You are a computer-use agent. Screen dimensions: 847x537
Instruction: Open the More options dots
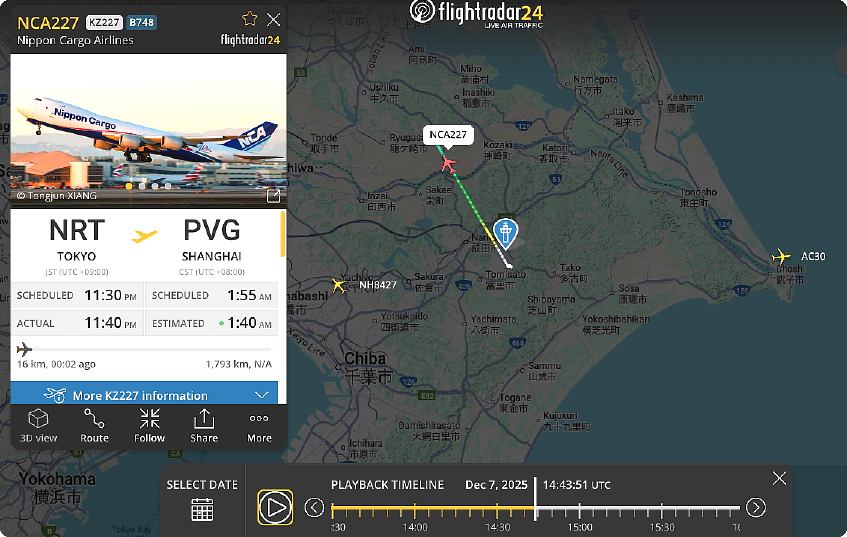(x=259, y=418)
